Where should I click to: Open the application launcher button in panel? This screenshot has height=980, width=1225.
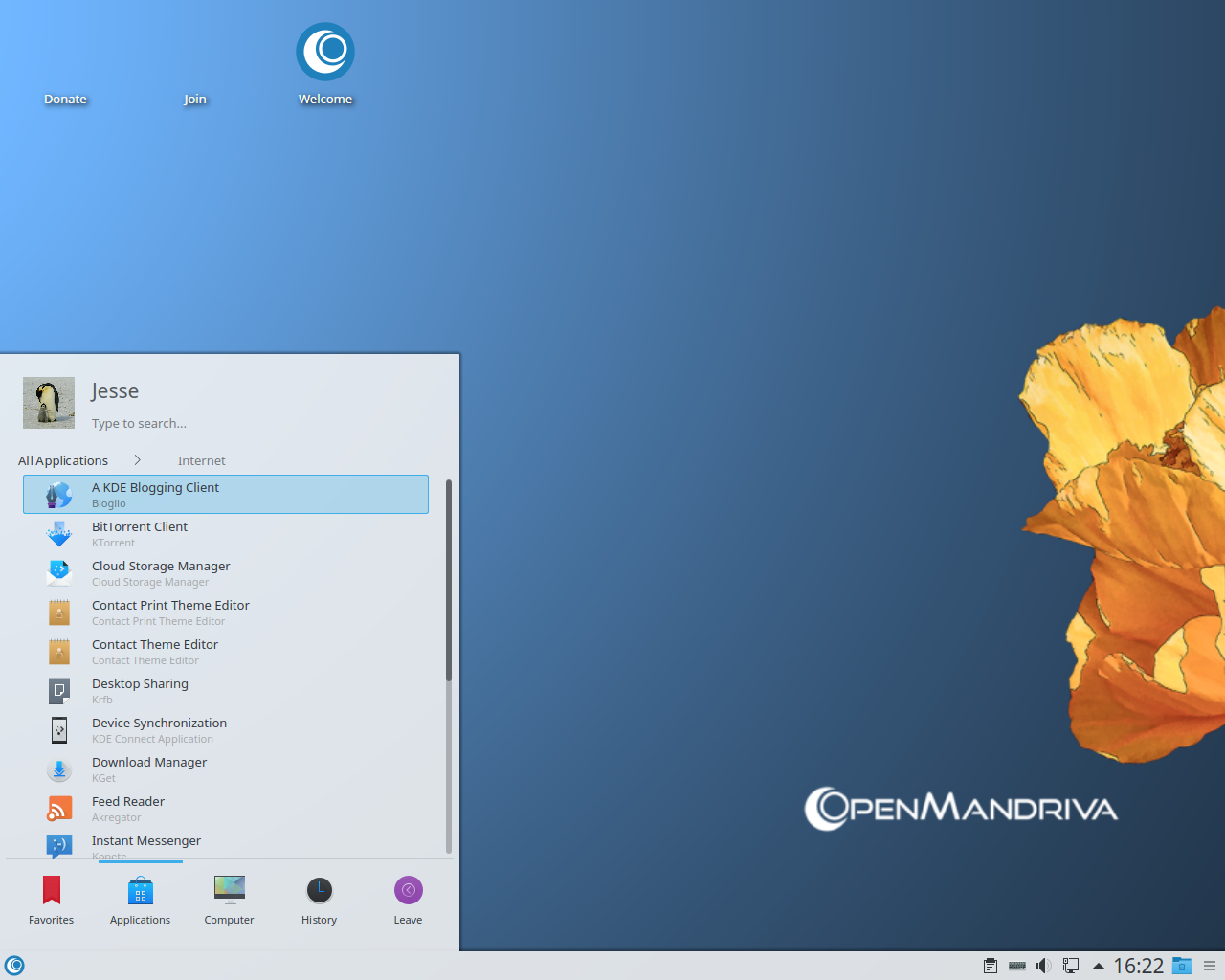pos(14,966)
